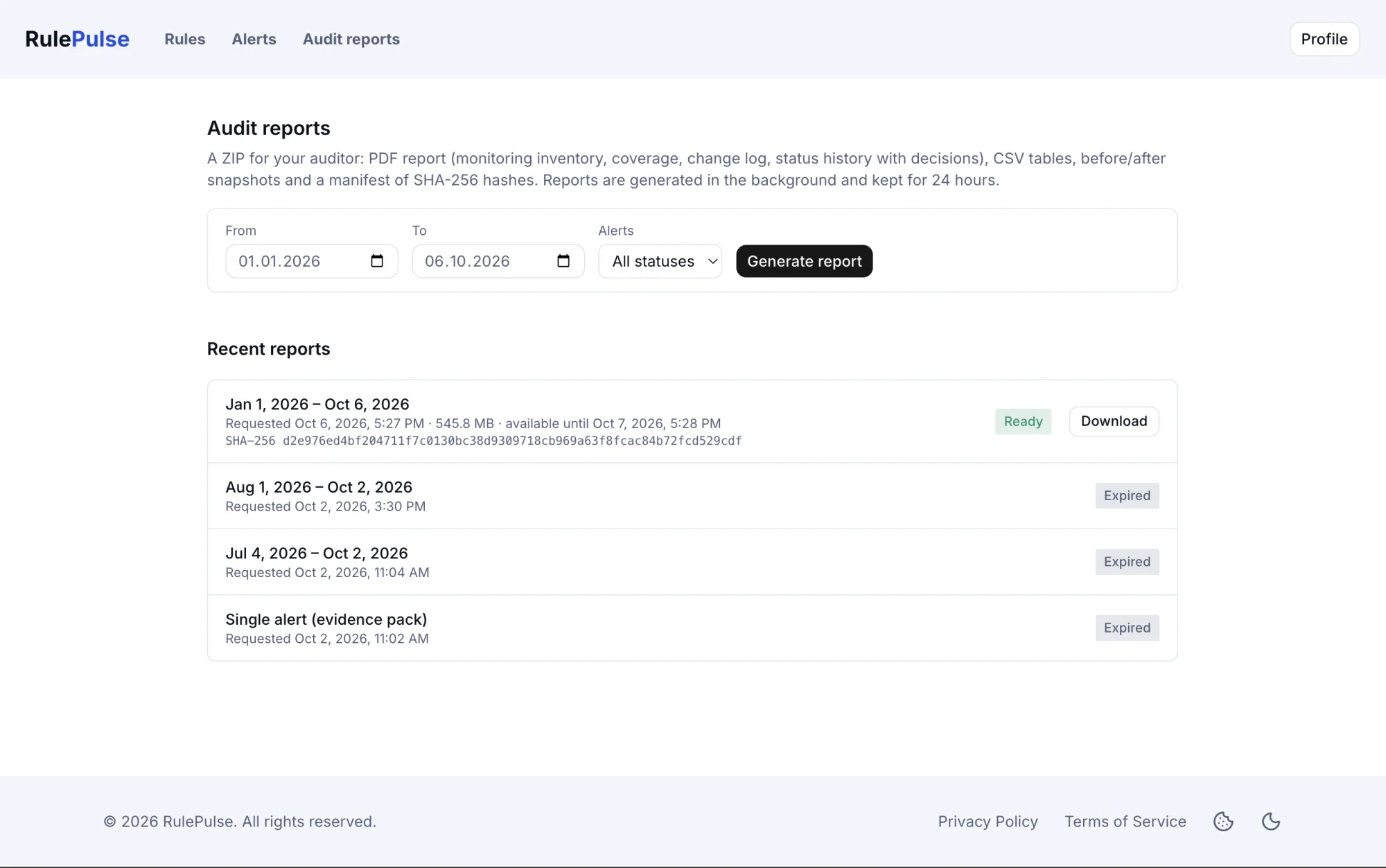Open the Alerts nav item

(x=254, y=39)
